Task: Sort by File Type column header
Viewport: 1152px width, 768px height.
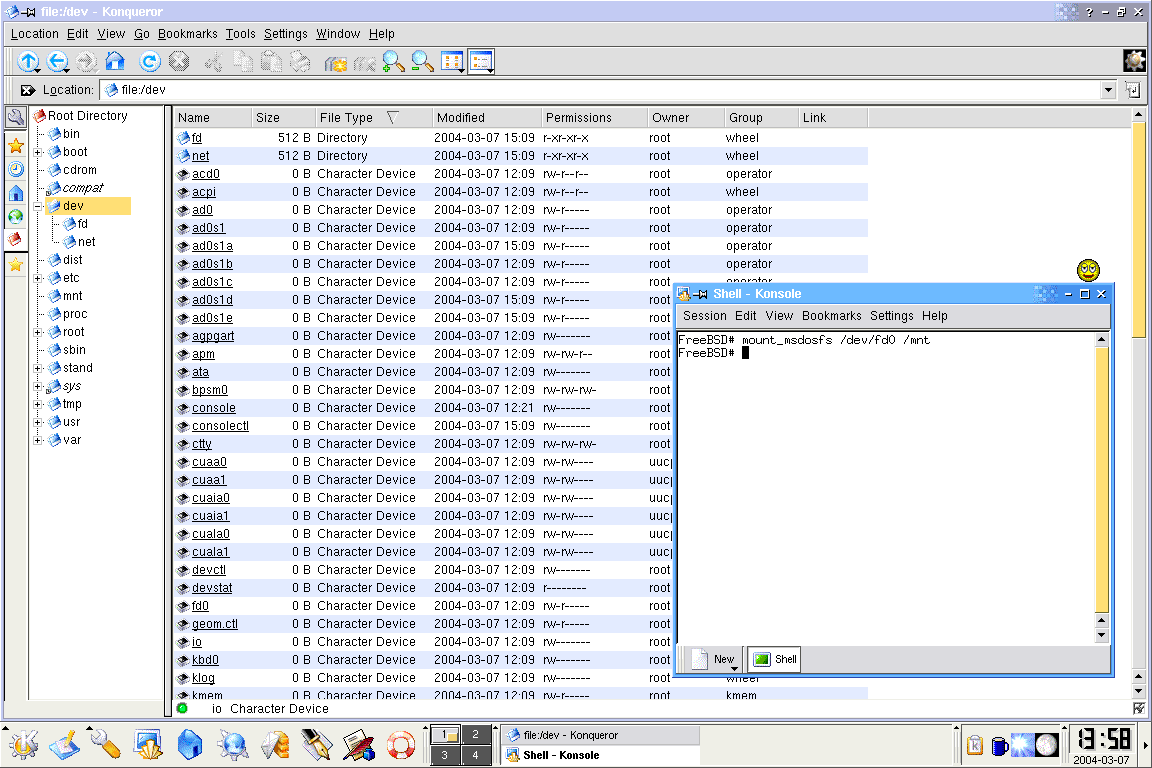Action: 372,118
